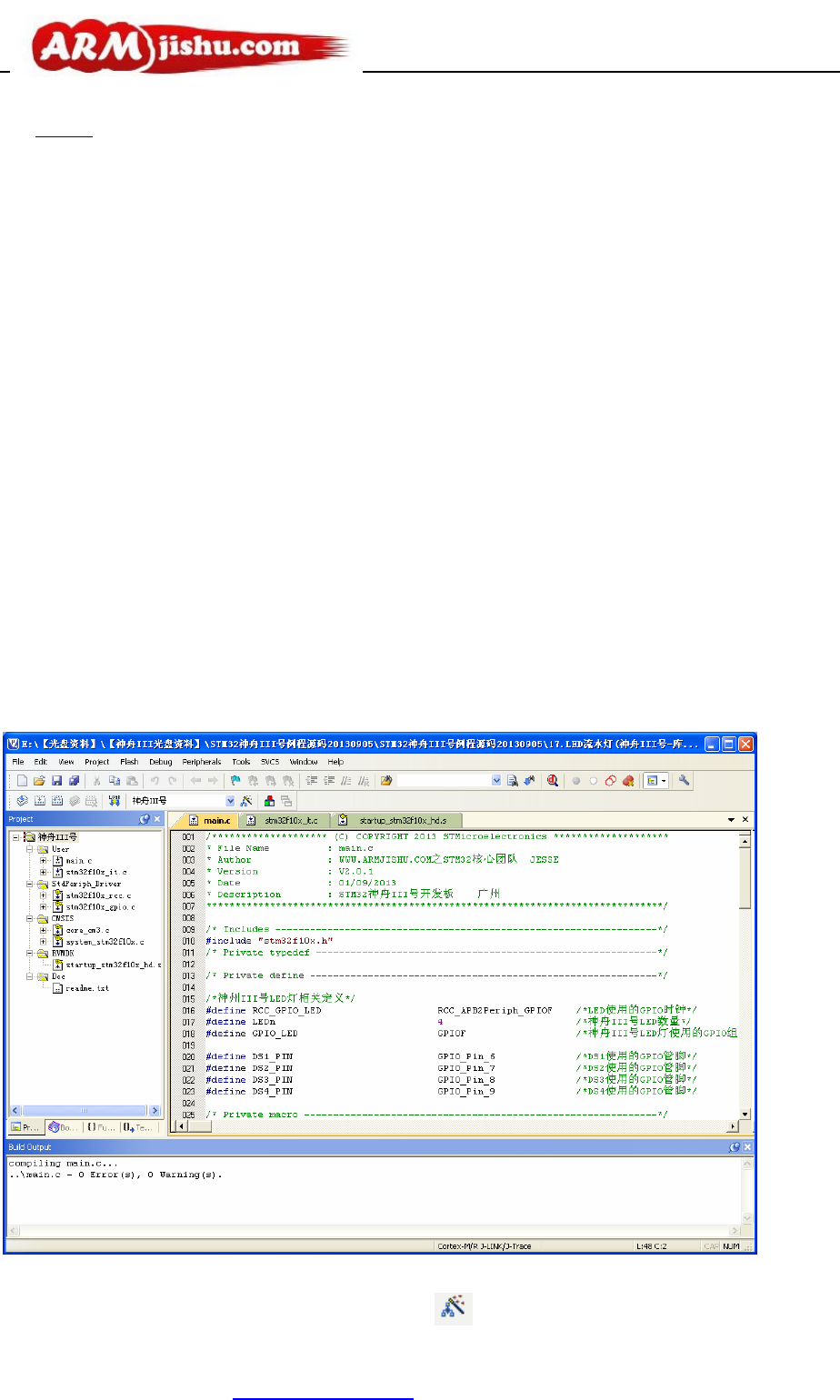Click the Find in Files icon
Image resolution: width=840 pixels, height=1400 pixels.
pos(385,780)
